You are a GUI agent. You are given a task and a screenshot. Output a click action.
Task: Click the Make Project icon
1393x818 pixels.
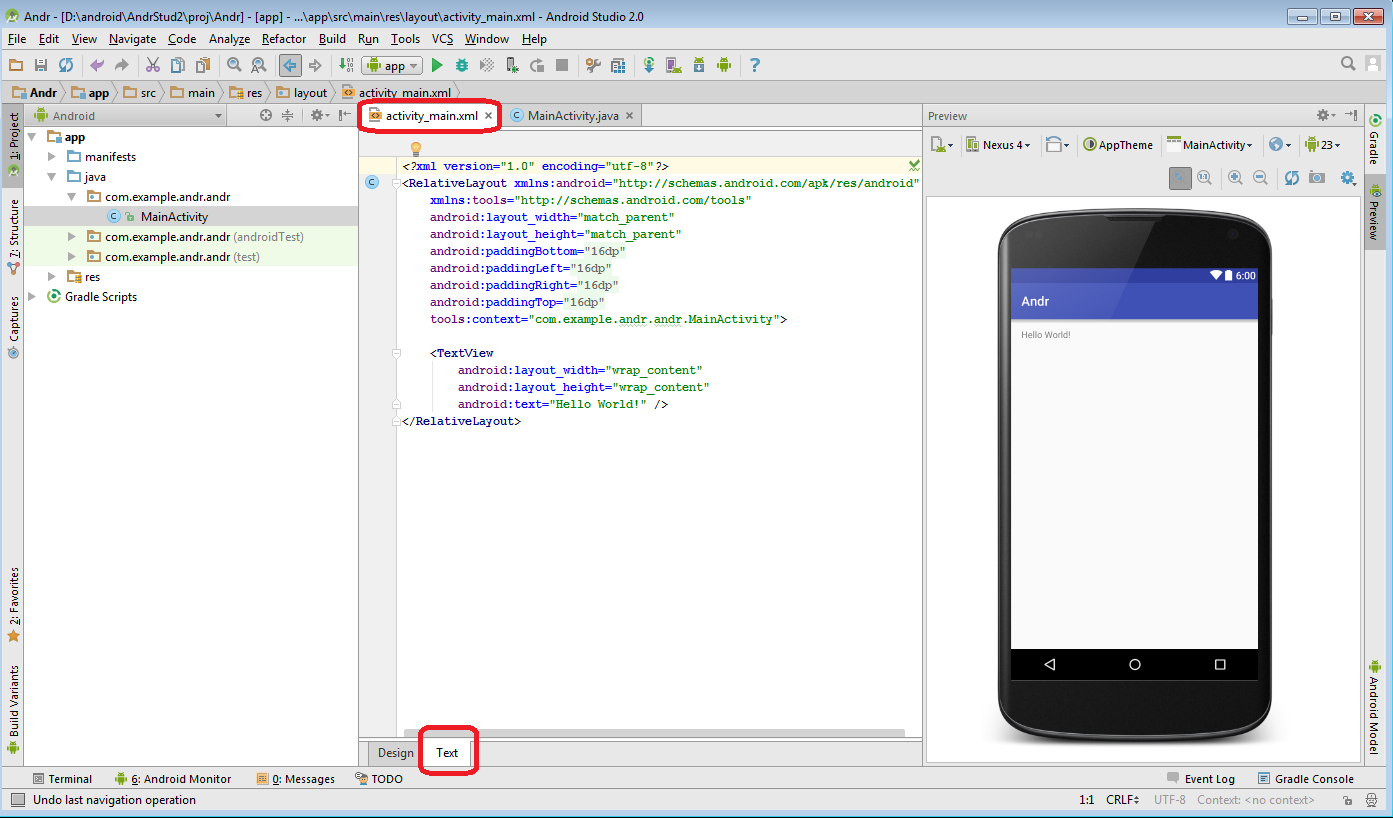pos(346,65)
